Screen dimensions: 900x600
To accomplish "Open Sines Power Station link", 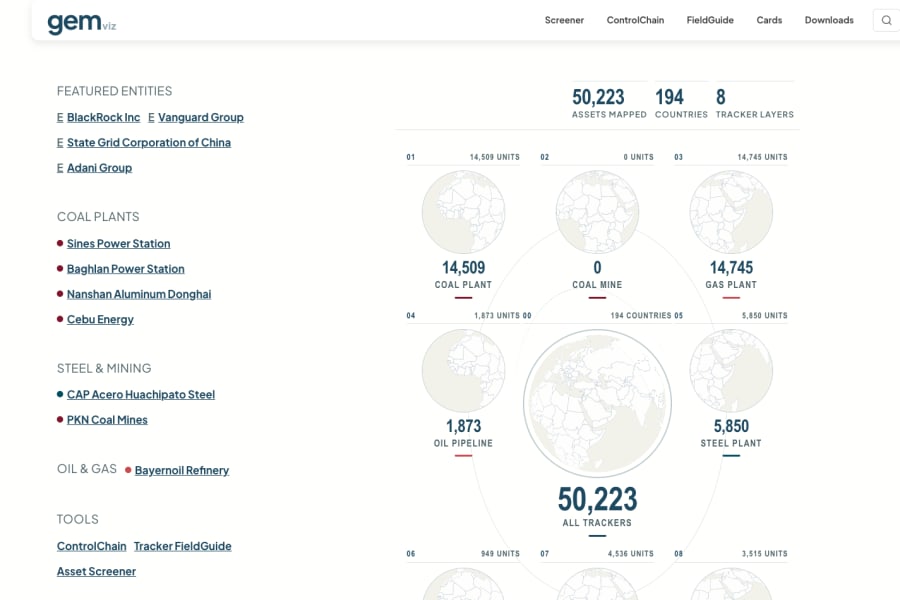I will [x=118, y=243].
